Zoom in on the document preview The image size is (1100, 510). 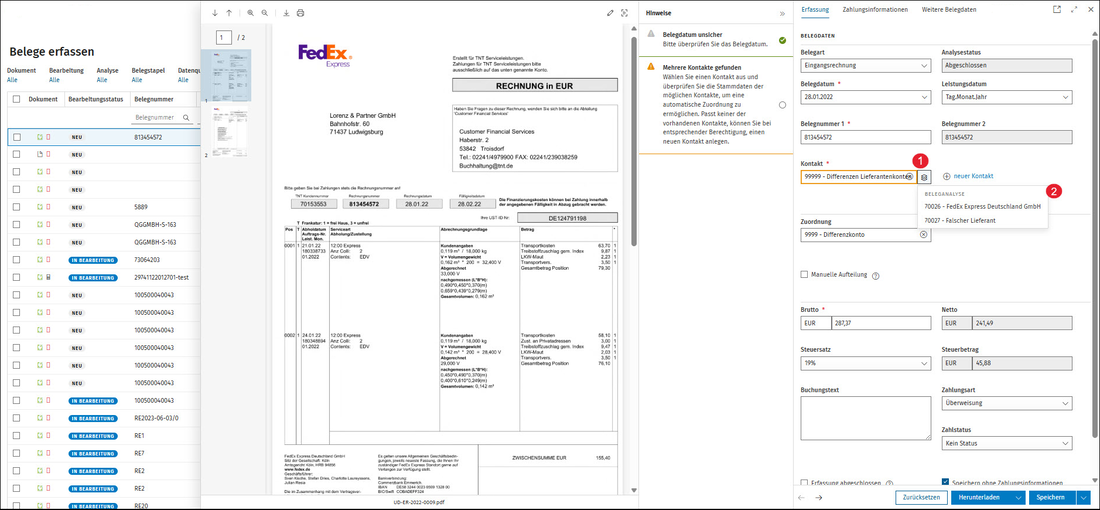click(x=250, y=13)
